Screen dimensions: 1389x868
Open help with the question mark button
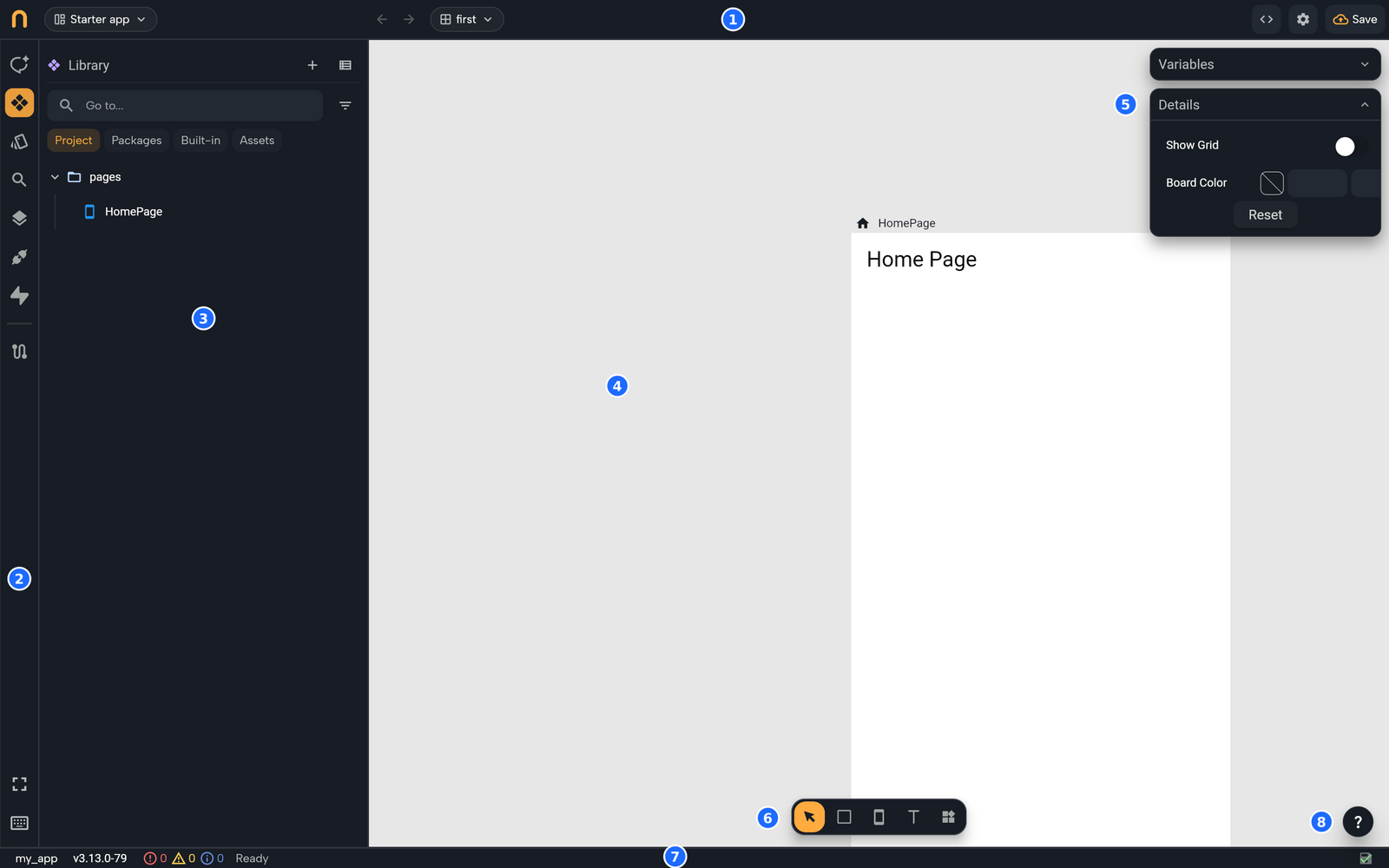pos(1358,822)
